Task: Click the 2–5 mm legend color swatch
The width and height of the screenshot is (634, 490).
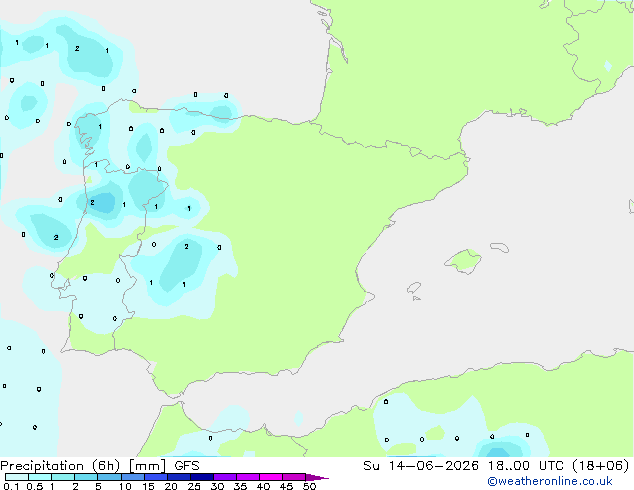Action: click(86, 477)
